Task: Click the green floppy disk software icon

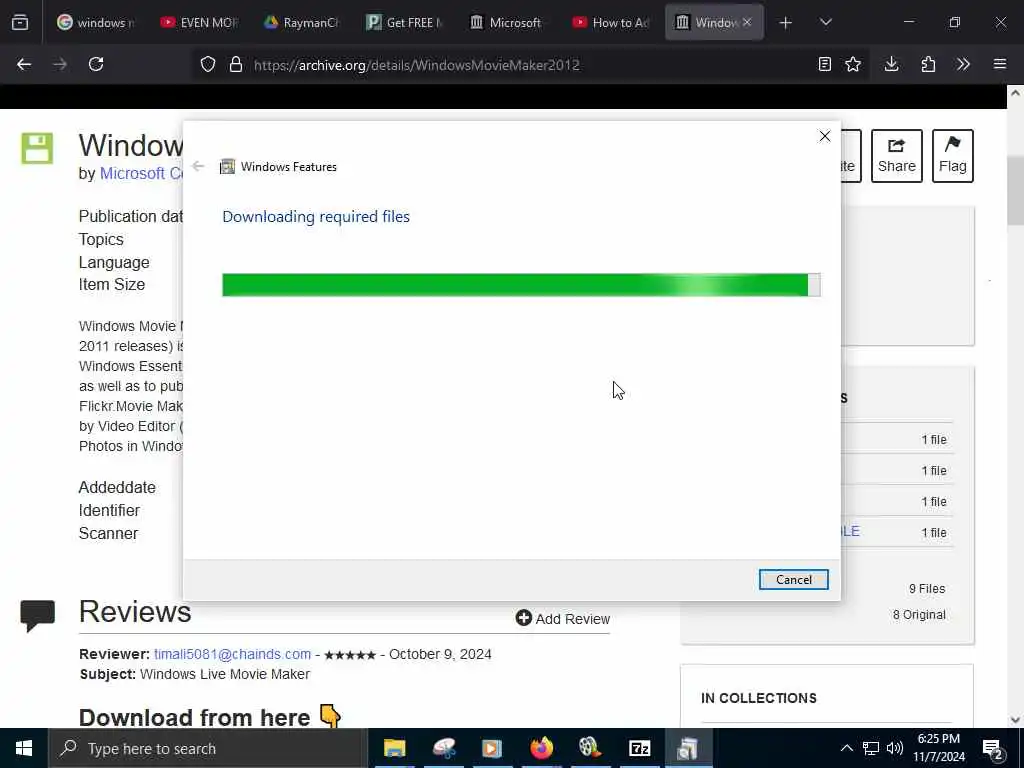Action: coord(37,148)
